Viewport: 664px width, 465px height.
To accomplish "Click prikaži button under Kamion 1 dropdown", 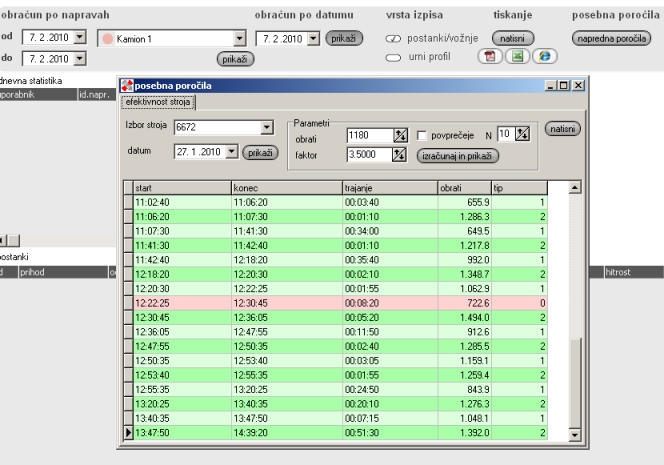I will 235,59.
